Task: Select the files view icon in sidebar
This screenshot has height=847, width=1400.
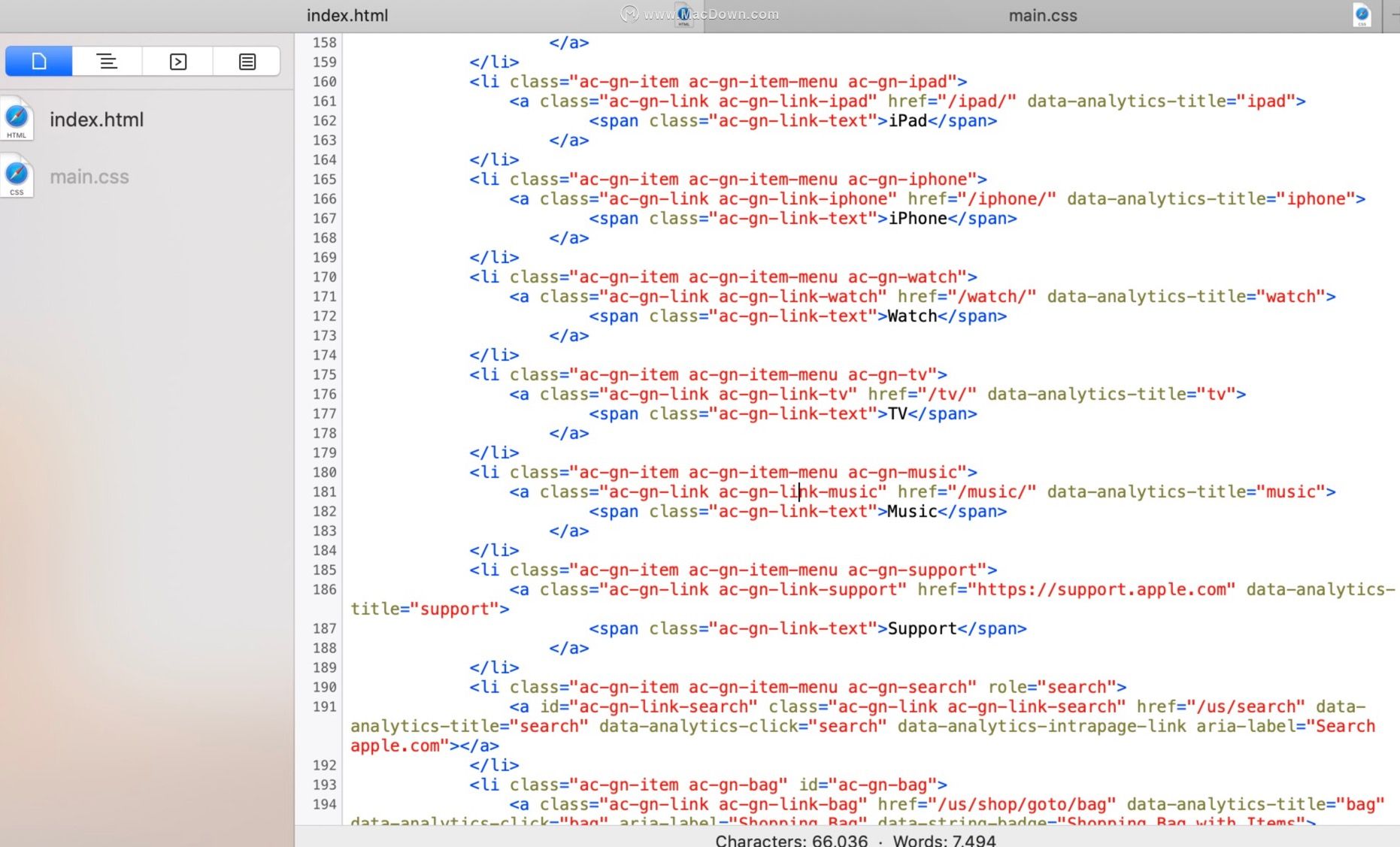Action: [39, 62]
